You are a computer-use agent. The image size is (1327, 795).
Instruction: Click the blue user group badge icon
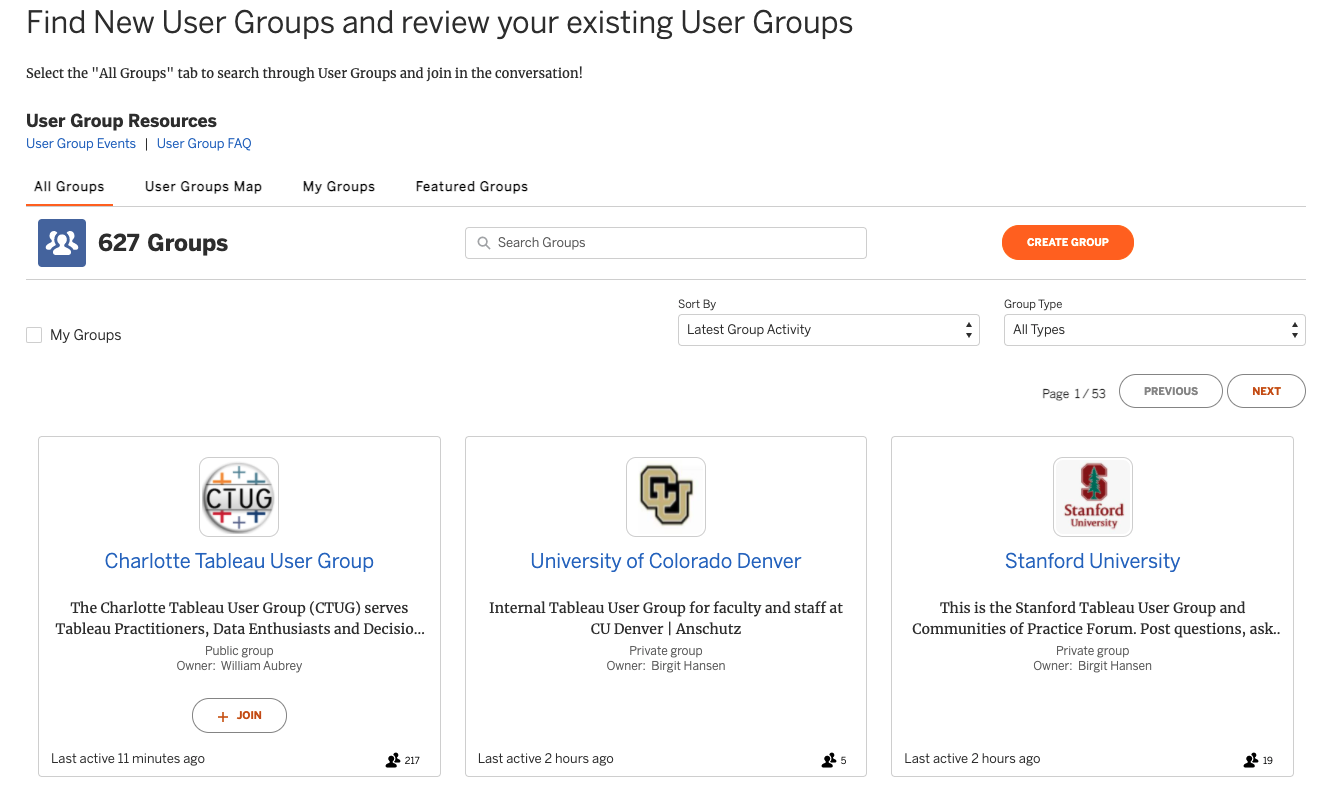point(61,242)
